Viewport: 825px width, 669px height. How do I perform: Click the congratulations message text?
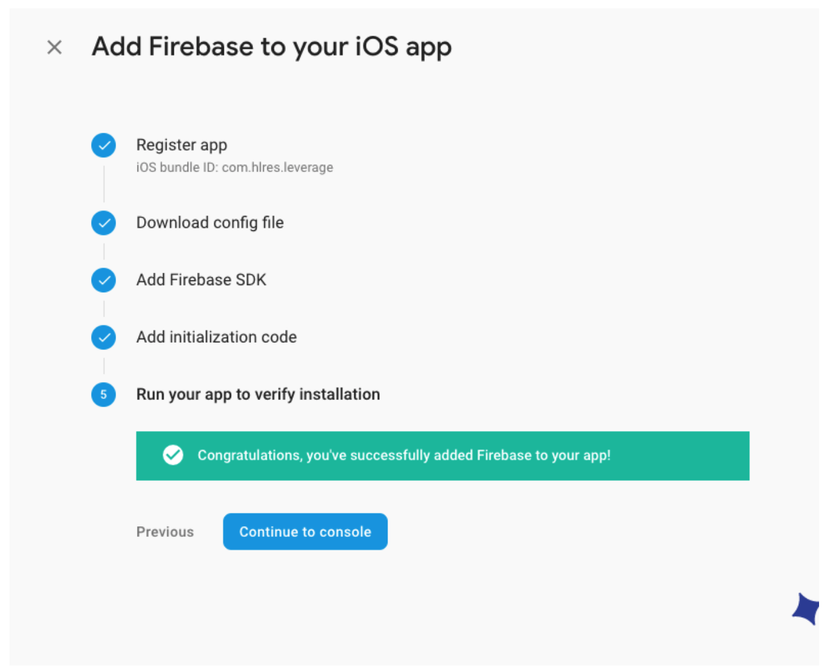pos(403,455)
